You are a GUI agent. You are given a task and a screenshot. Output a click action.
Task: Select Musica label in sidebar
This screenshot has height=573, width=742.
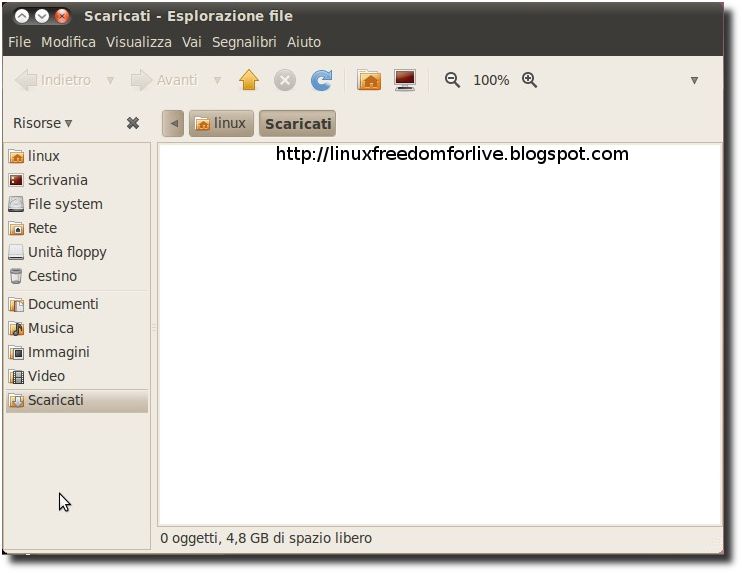[51, 328]
